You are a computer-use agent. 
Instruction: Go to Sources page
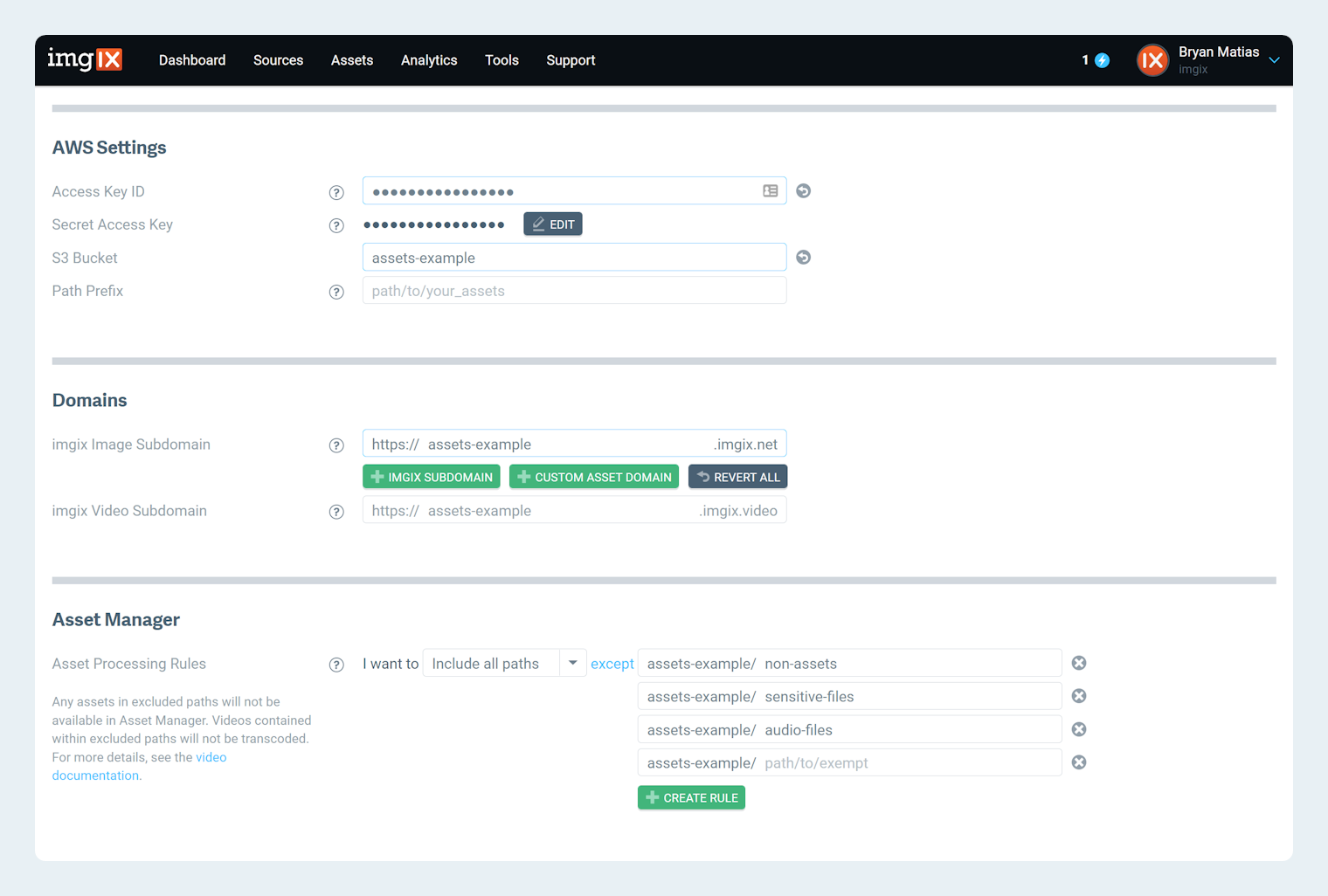pos(278,60)
